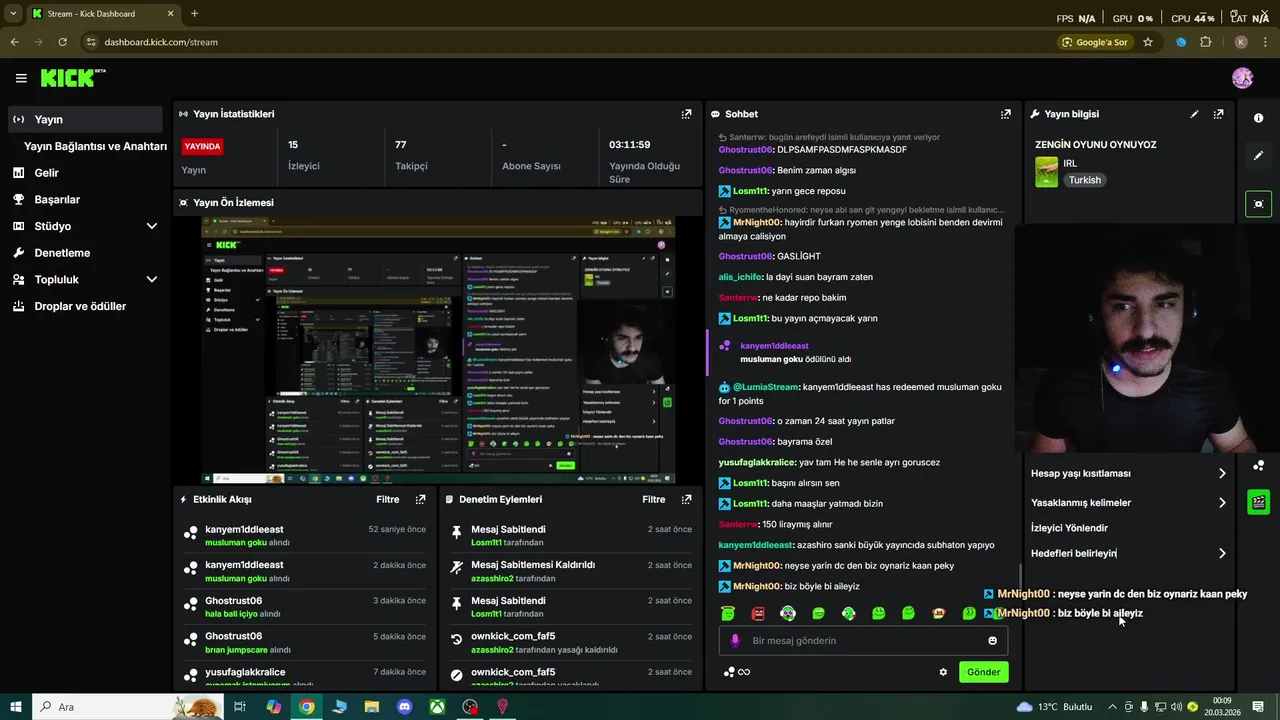This screenshot has height=720, width=1280.
Task: Click the Chrome address bar URL
Action: point(161,42)
